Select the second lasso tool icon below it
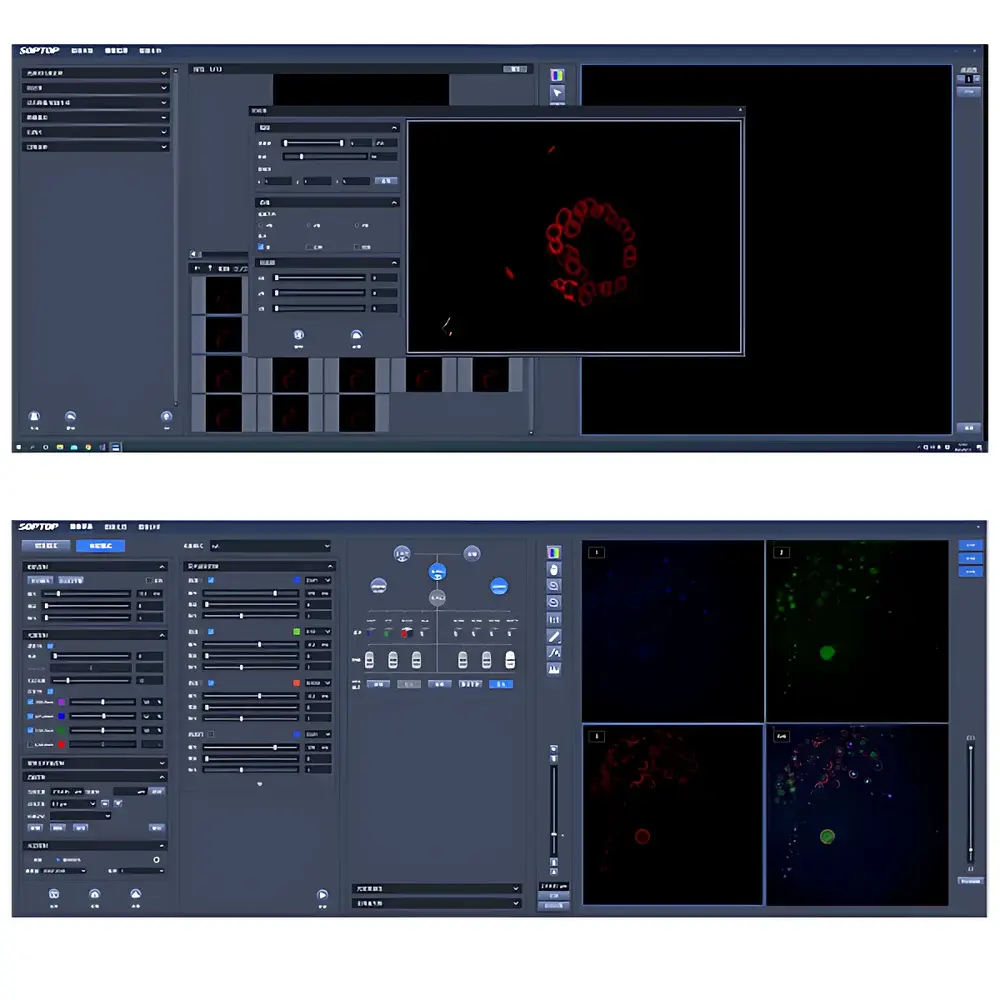Viewport: 1000px width, 1000px height. click(554, 601)
